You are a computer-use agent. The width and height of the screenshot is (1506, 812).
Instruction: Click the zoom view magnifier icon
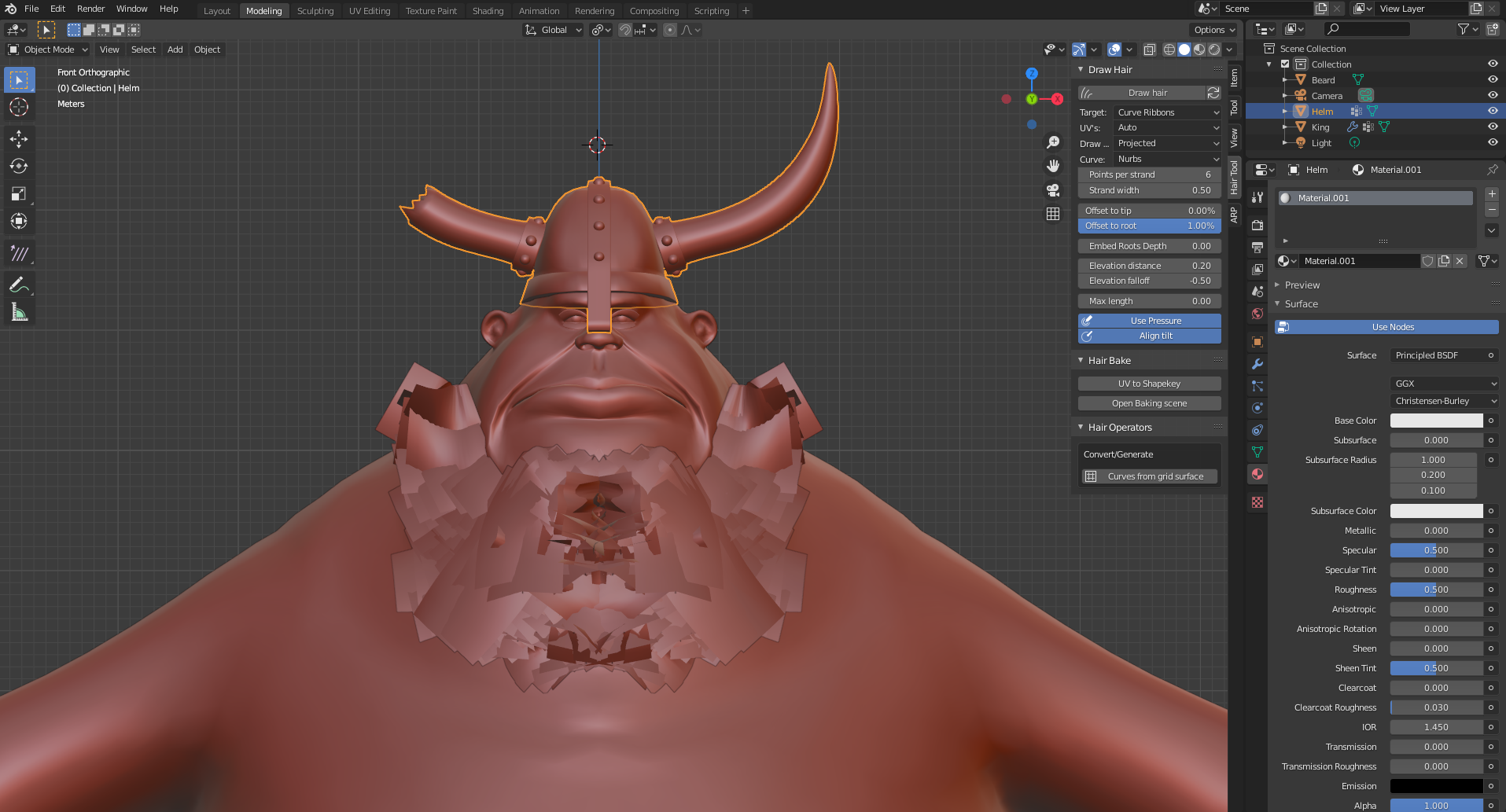[x=1053, y=142]
